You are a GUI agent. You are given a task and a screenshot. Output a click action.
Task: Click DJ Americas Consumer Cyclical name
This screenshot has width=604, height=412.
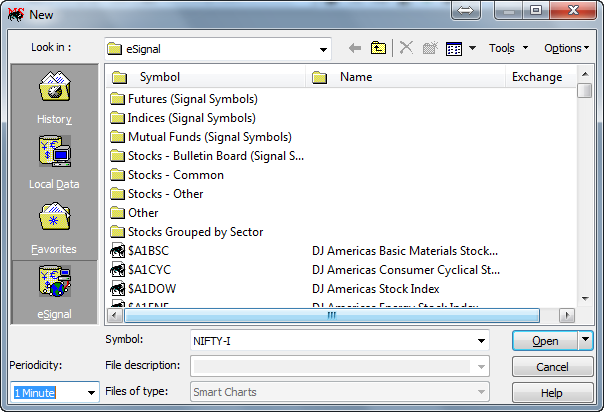406,270
